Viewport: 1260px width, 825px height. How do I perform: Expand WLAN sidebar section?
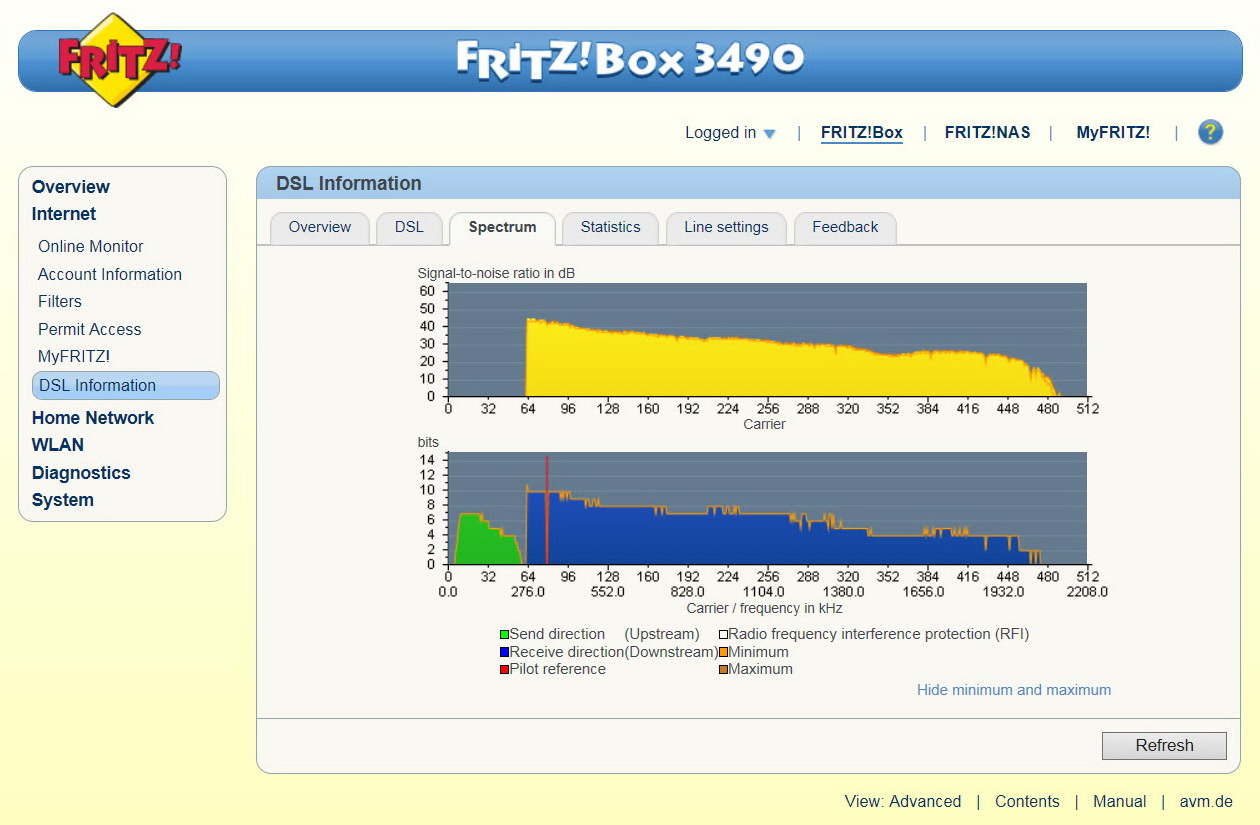[58, 445]
